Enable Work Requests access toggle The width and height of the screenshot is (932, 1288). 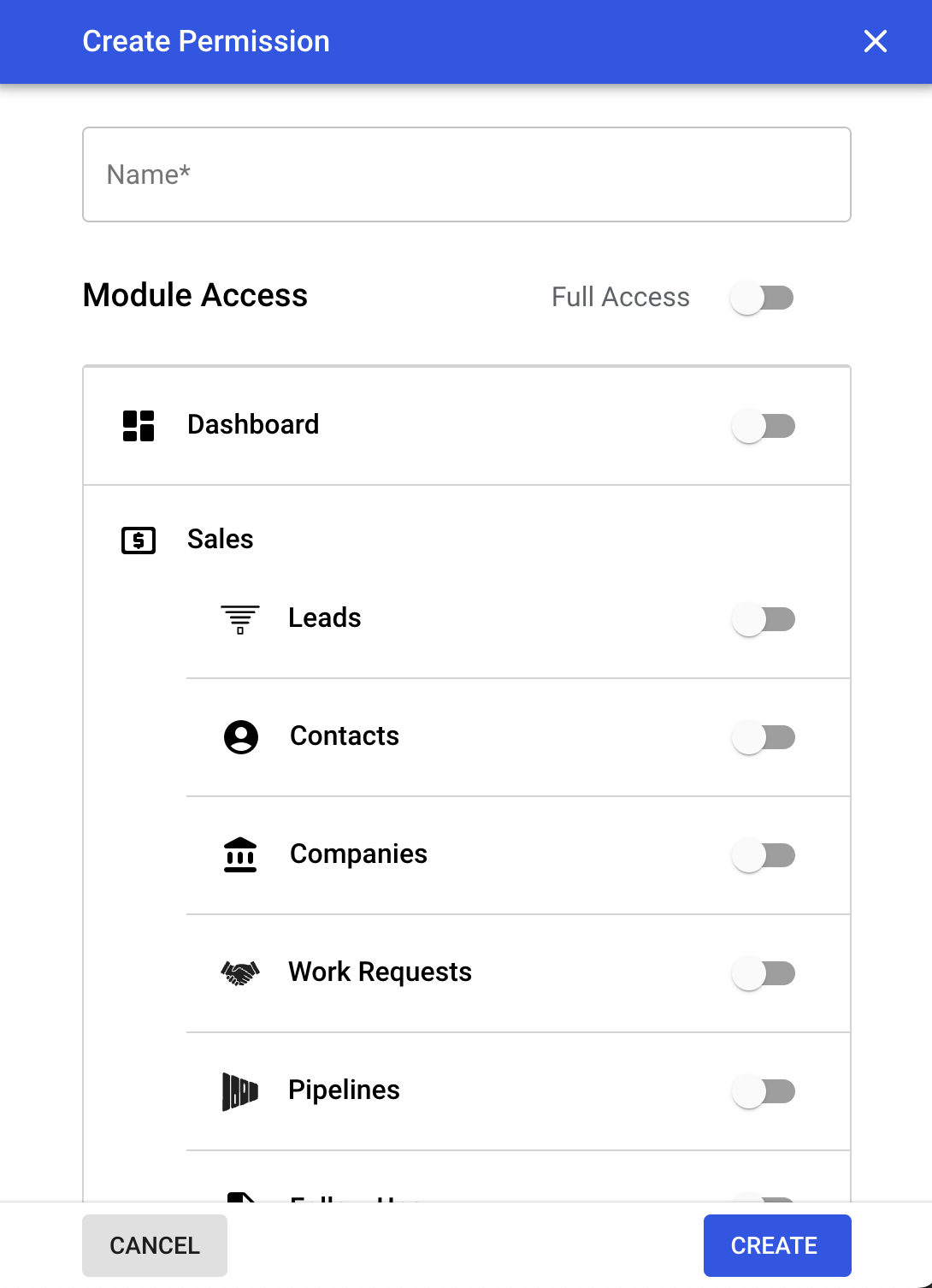click(764, 973)
